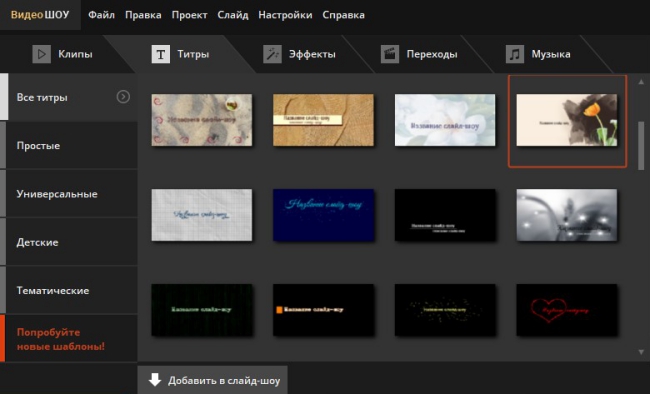Select the Простые category
The image size is (650, 394).
tap(69, 146)
